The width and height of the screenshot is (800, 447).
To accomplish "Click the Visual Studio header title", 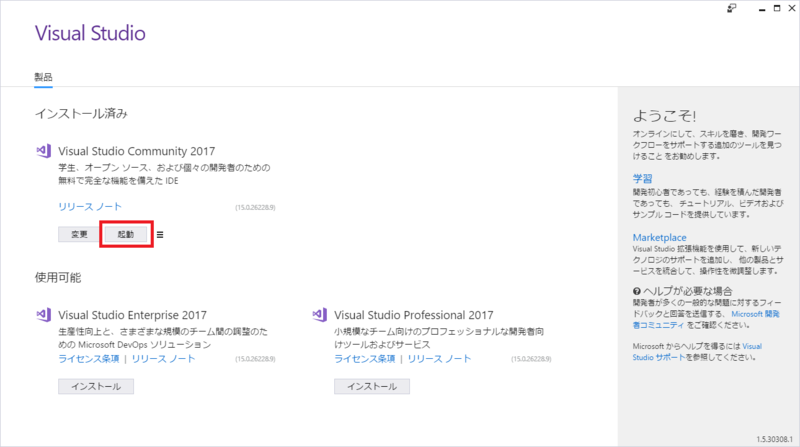I will tap(90, 33).
